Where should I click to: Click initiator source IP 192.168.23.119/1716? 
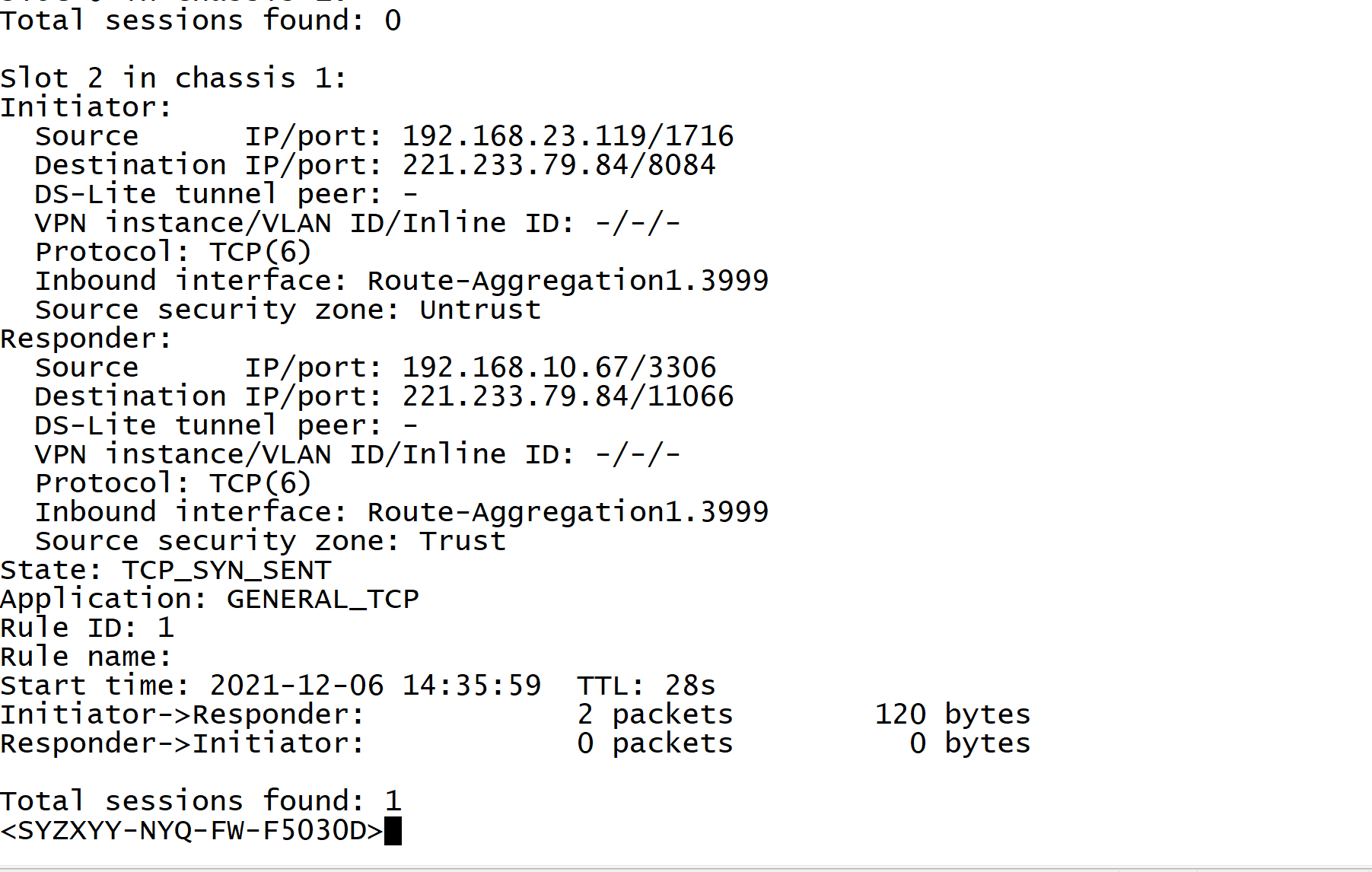click(568, 136)
